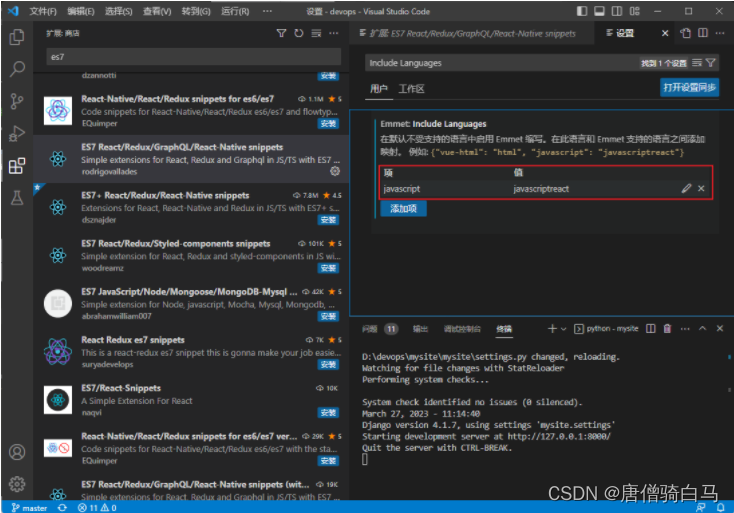The width and height of the screenshot is (734, 513).
Task: Toggle bottom panel layout icon
Action: pyautogui.click(x=599, y=11)
